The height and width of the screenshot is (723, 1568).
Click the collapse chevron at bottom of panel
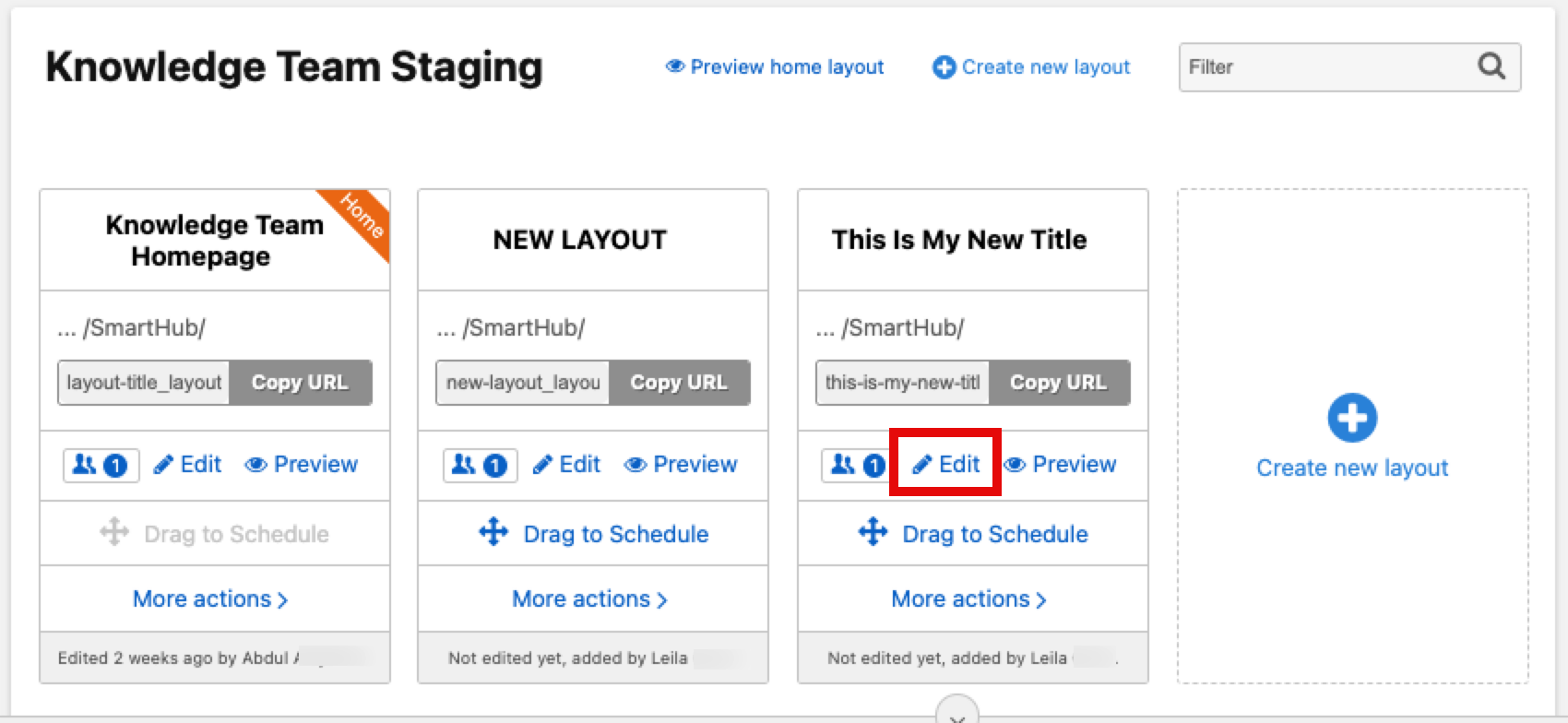[x=957, y=715]
